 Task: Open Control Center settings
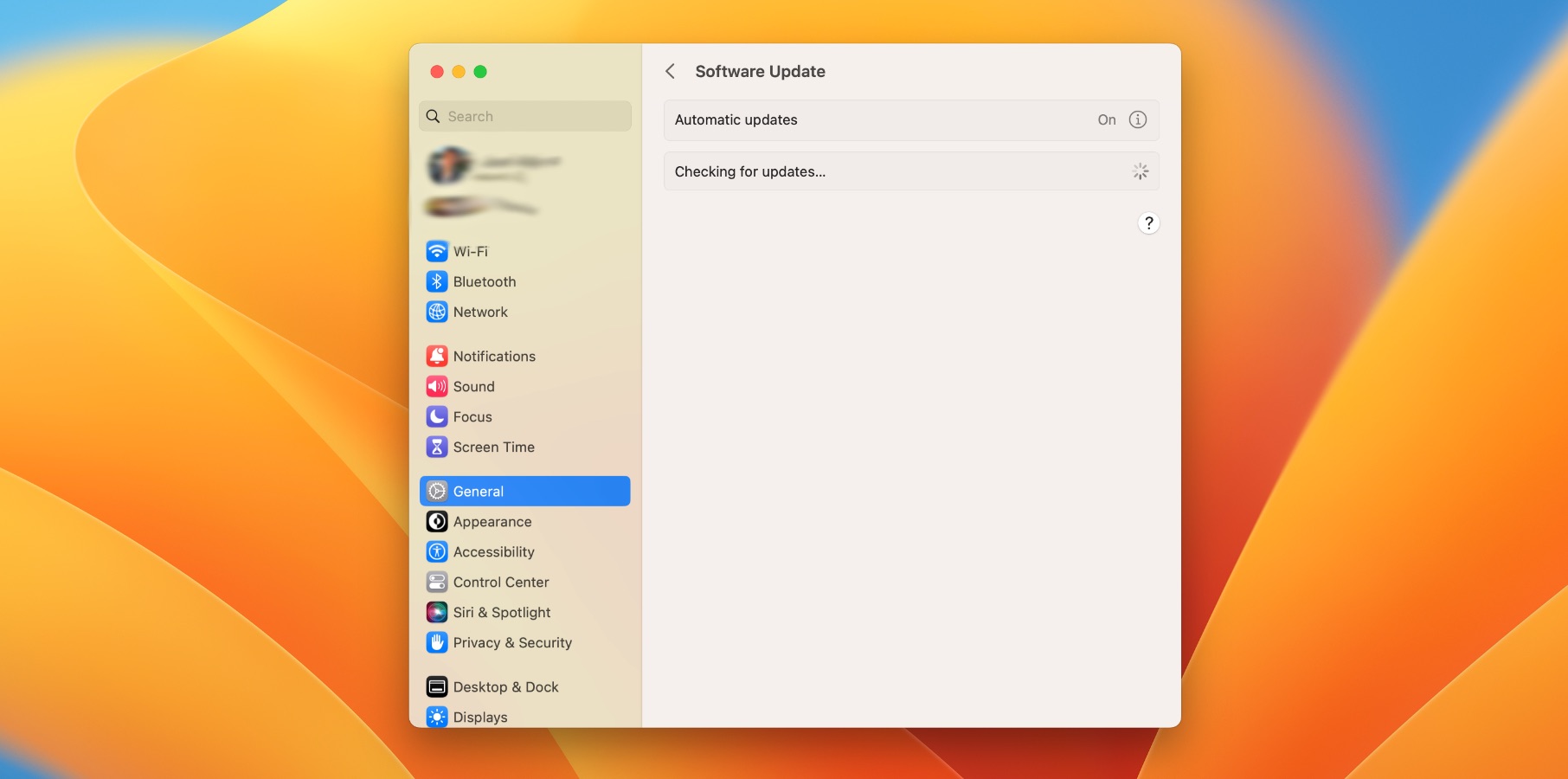tap(500, 582)
